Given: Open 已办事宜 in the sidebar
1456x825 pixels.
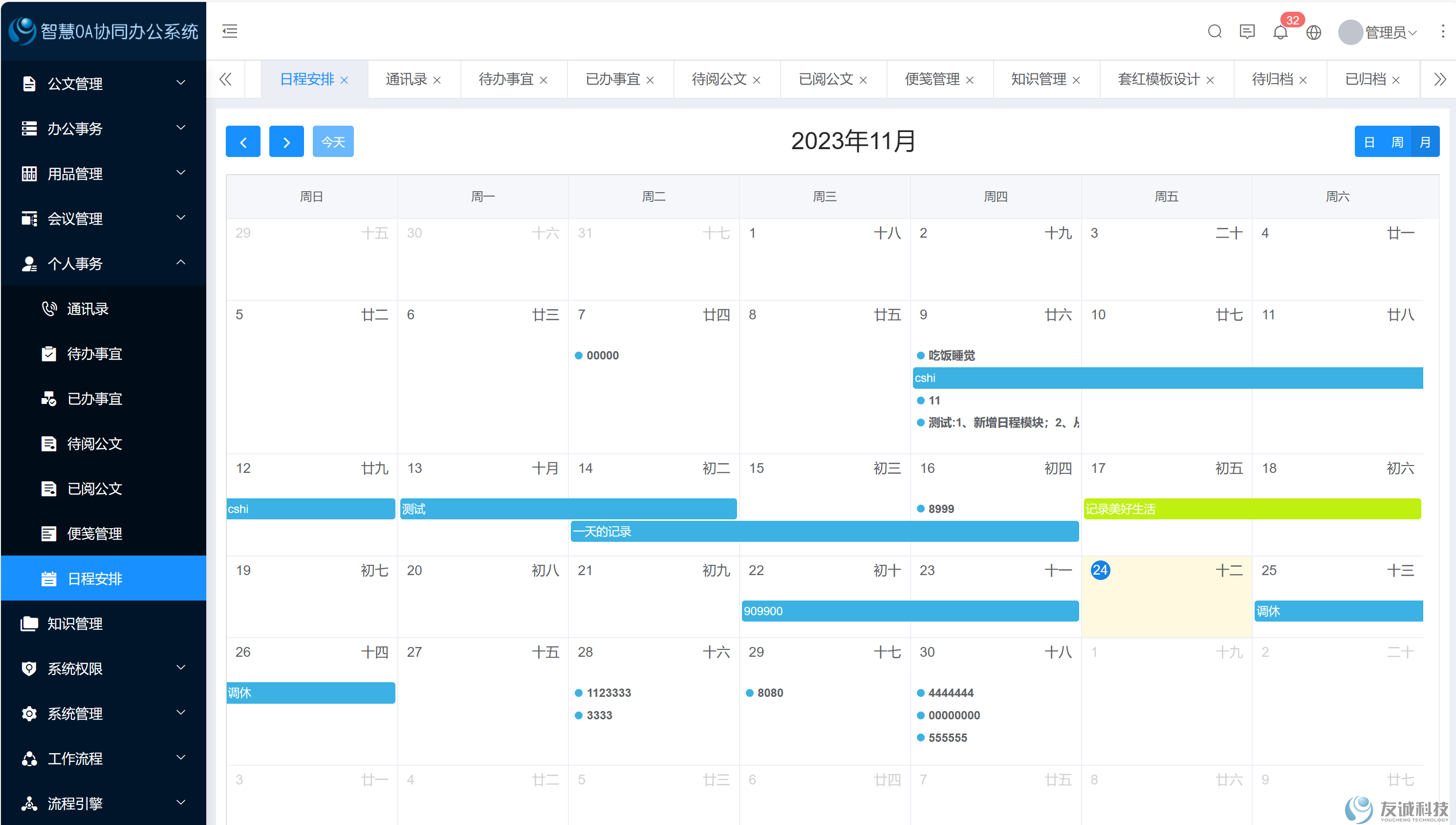Looking at the screenshot, I should [x=104, y=399].
